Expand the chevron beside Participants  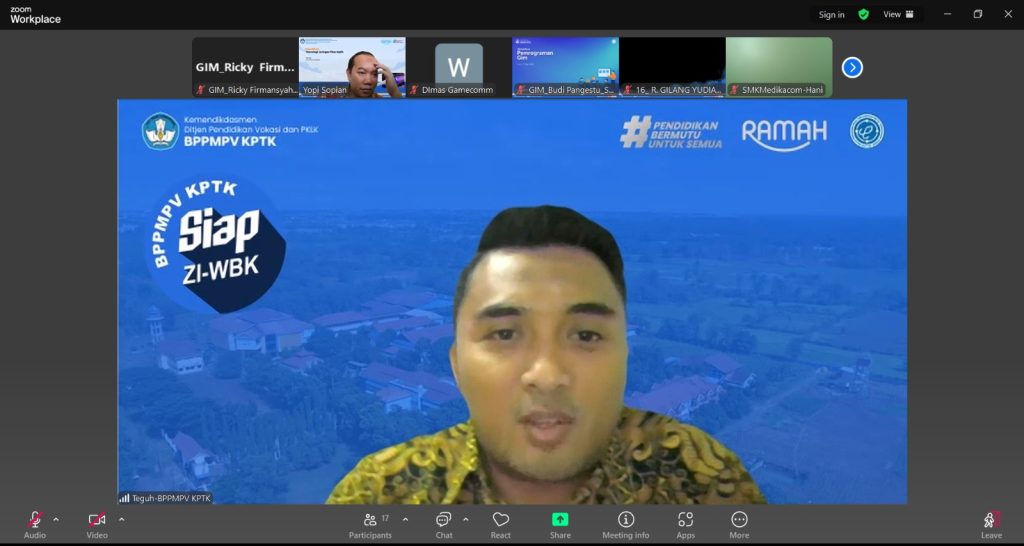(405, 519)
